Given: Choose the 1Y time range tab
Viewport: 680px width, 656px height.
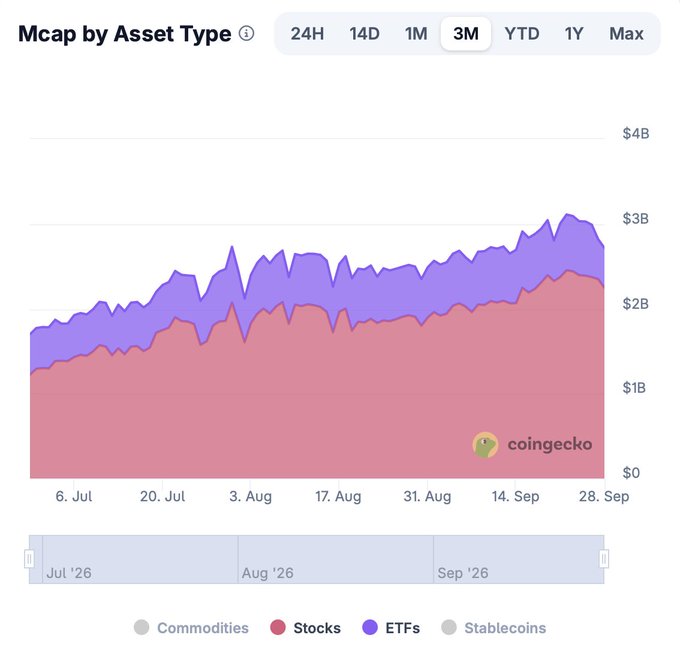Looking at the screenshot, I should click(x=574, y=34).
